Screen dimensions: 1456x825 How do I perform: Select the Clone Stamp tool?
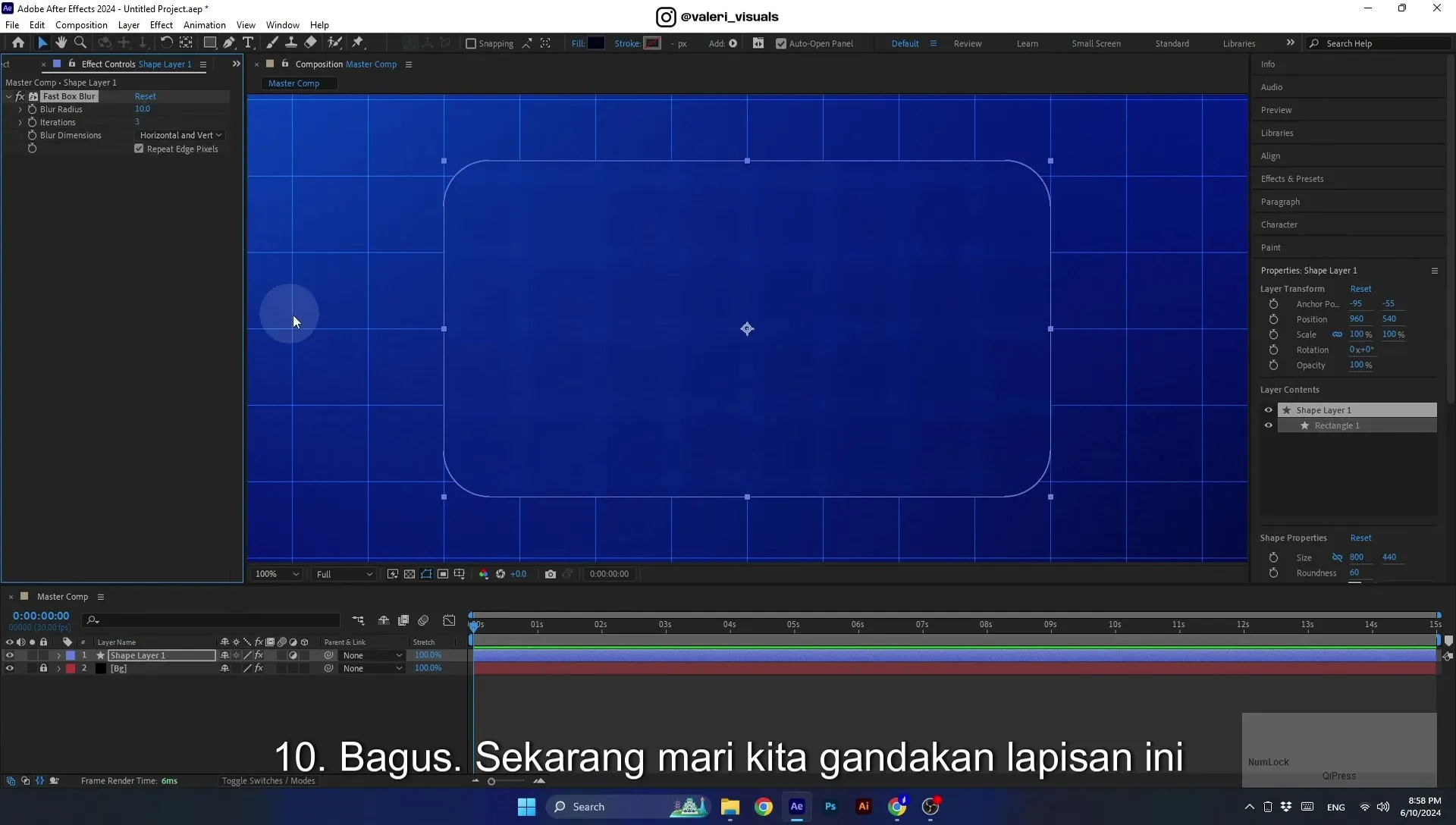pos(291,43)
